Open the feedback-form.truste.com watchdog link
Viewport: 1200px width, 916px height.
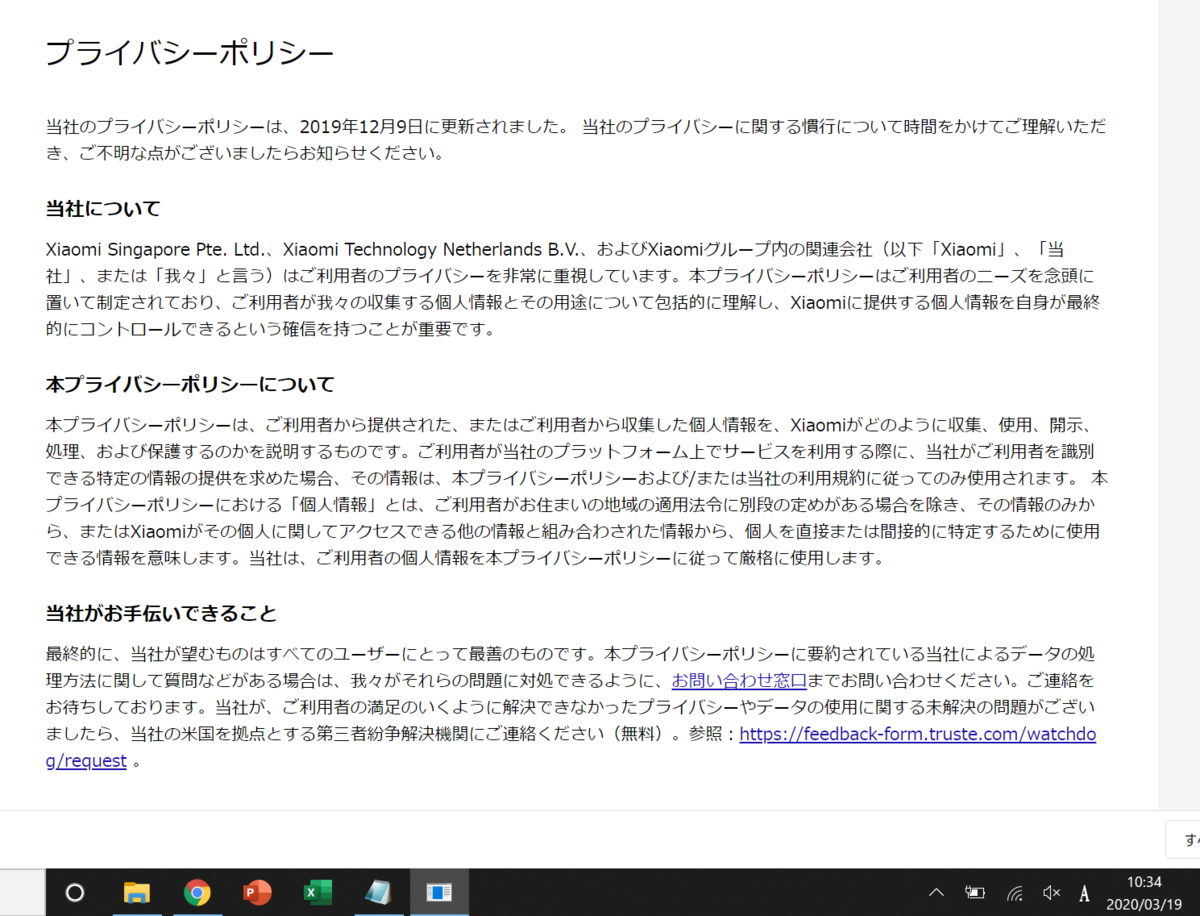918,734
